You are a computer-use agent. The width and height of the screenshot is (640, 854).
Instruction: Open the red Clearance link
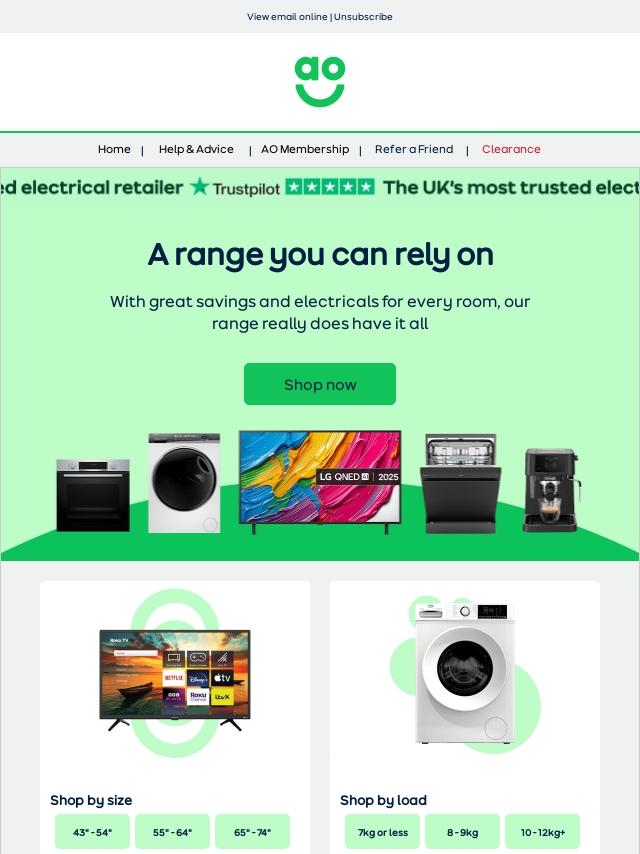coord(511,149)
